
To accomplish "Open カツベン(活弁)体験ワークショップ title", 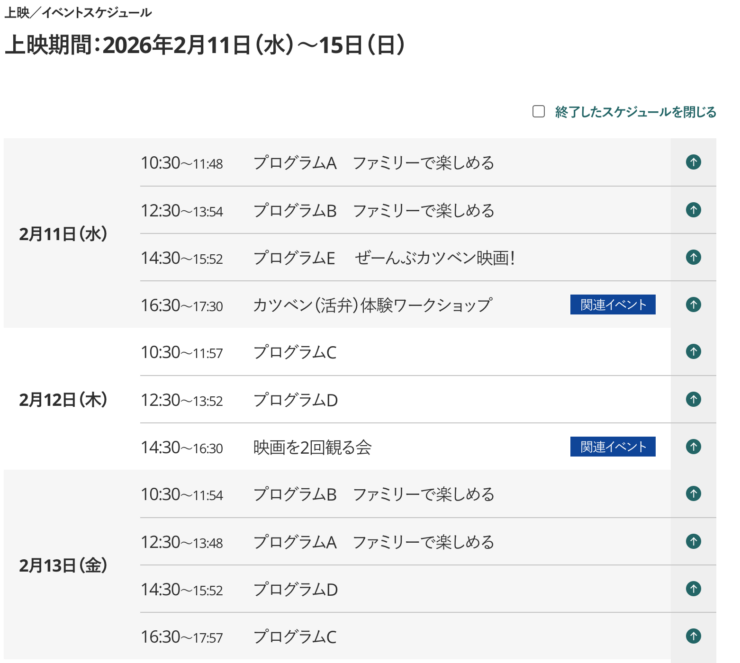I will click(x=372, y=305).
